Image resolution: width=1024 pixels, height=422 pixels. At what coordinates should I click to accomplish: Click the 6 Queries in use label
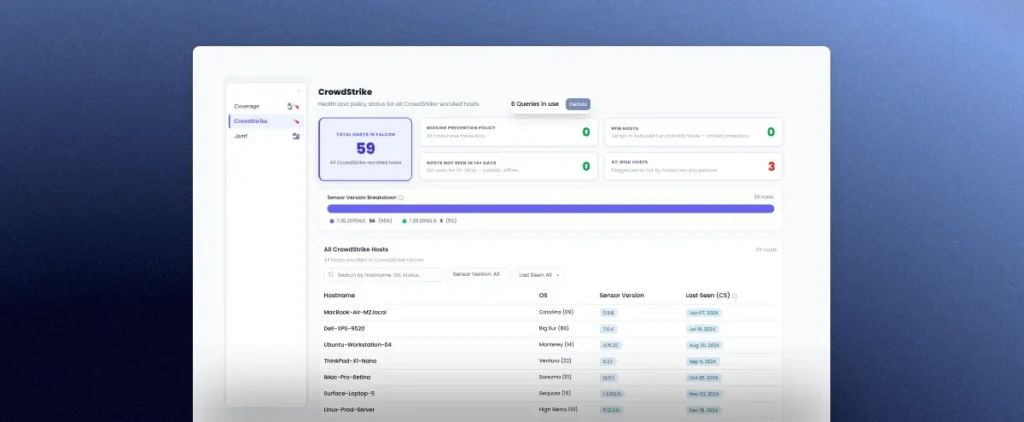(x=535, y=104)
